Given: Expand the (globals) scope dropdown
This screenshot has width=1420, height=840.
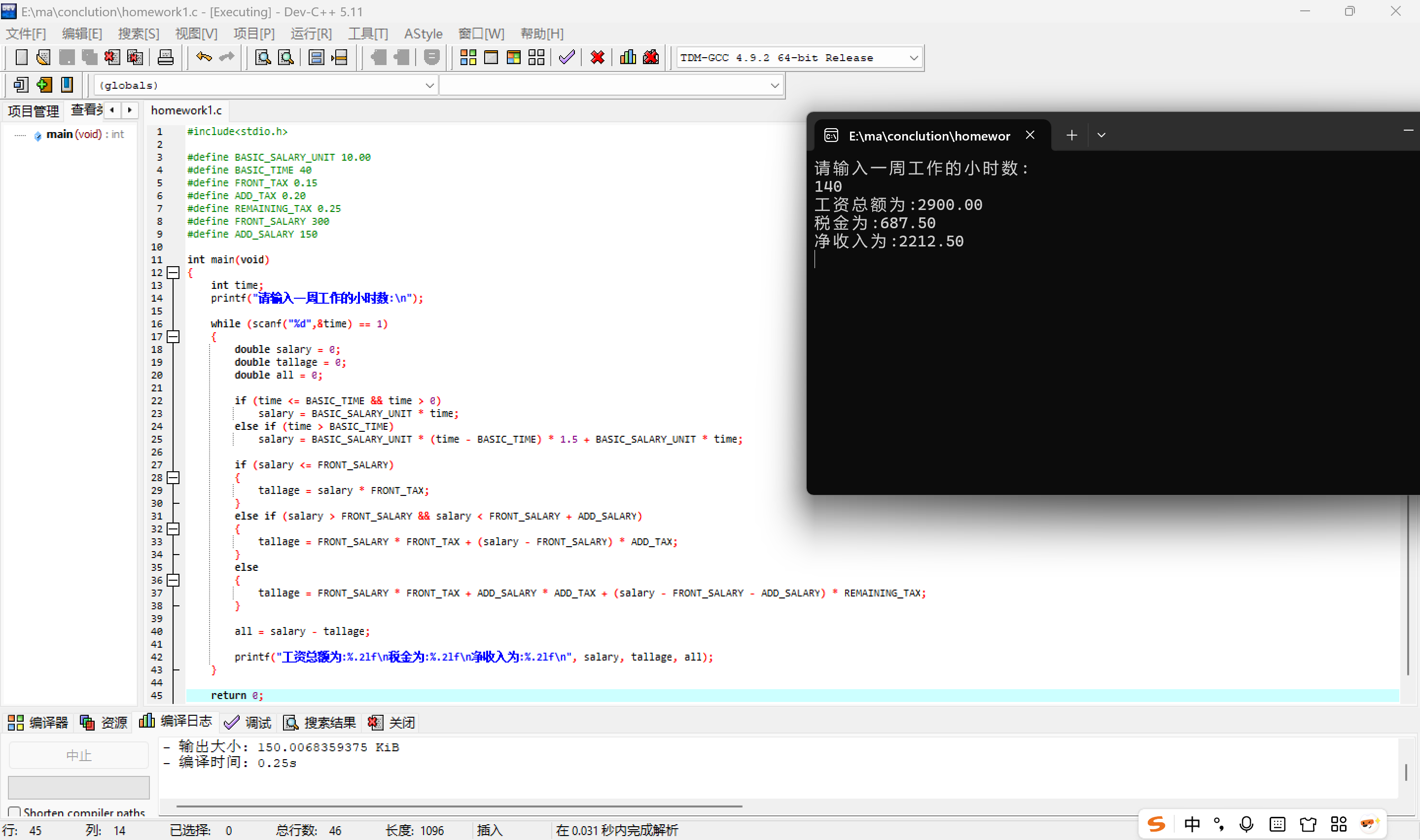Looking at the screenshot, I should 429,85.
